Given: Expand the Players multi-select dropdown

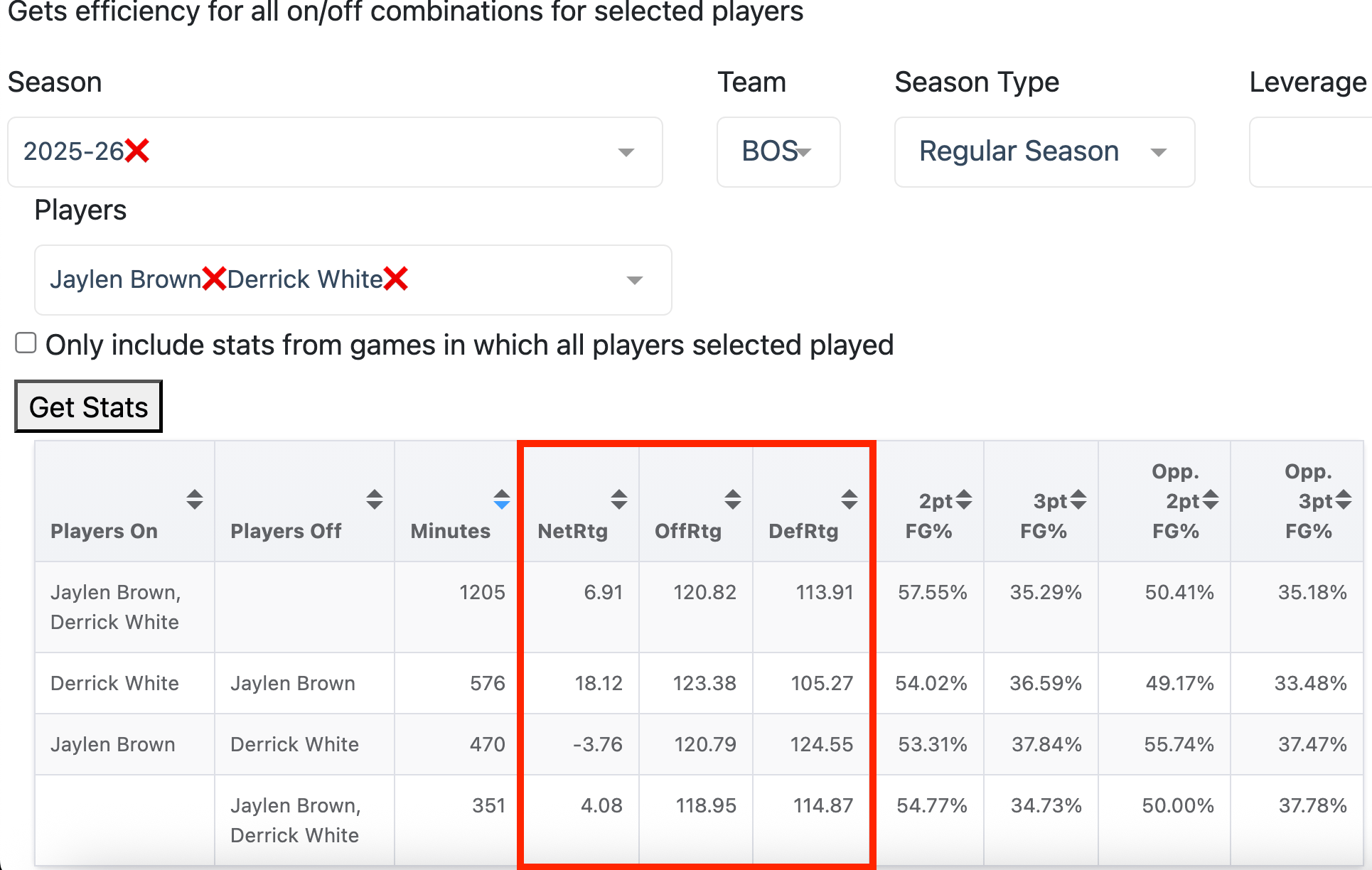Looking at the screenshot, I should point(634,280).
